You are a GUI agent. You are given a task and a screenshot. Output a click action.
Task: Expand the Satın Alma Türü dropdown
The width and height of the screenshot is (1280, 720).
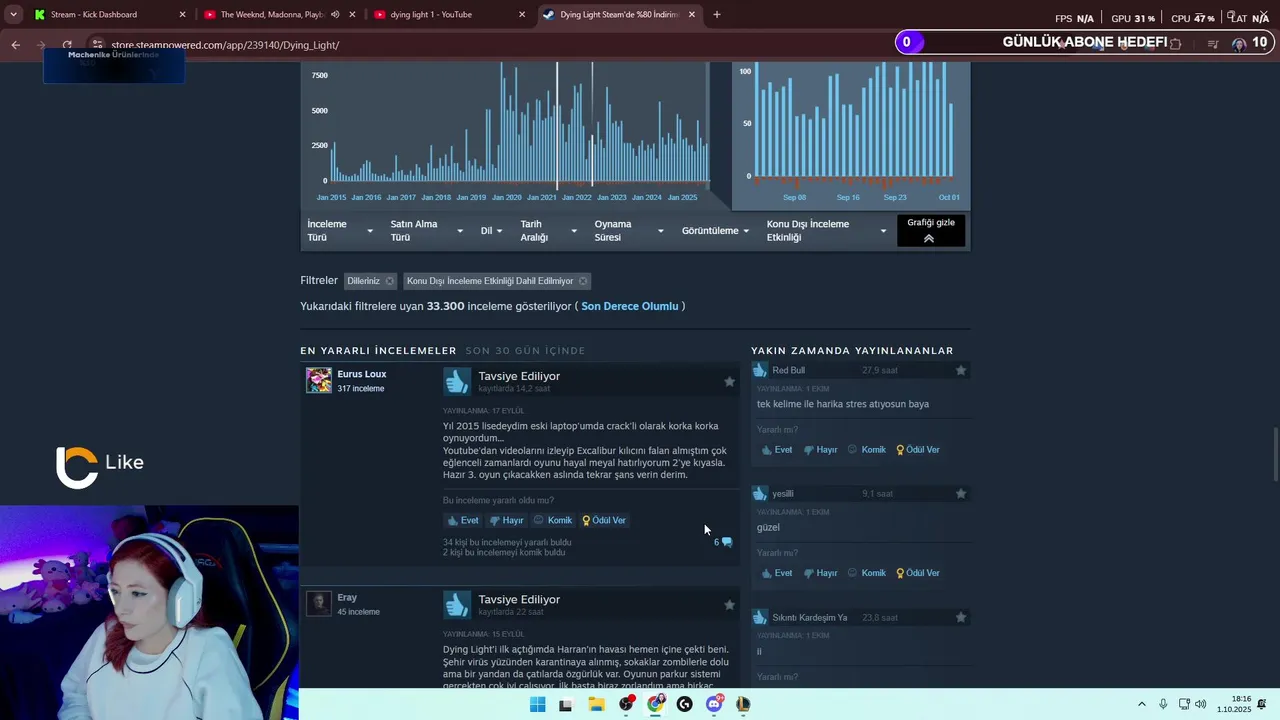pos(427,231)
